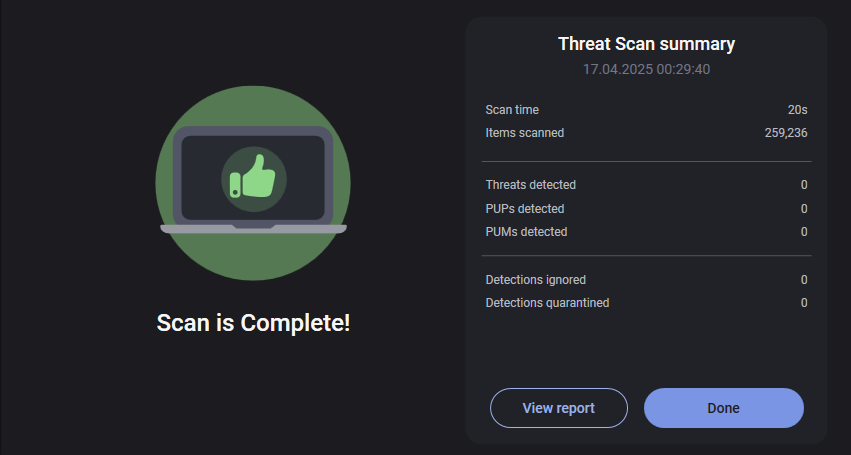Image resolution: width=851 pixels, height=455 pixels.
Task: Click the Scan is Complete! heading
Action: 254,323
